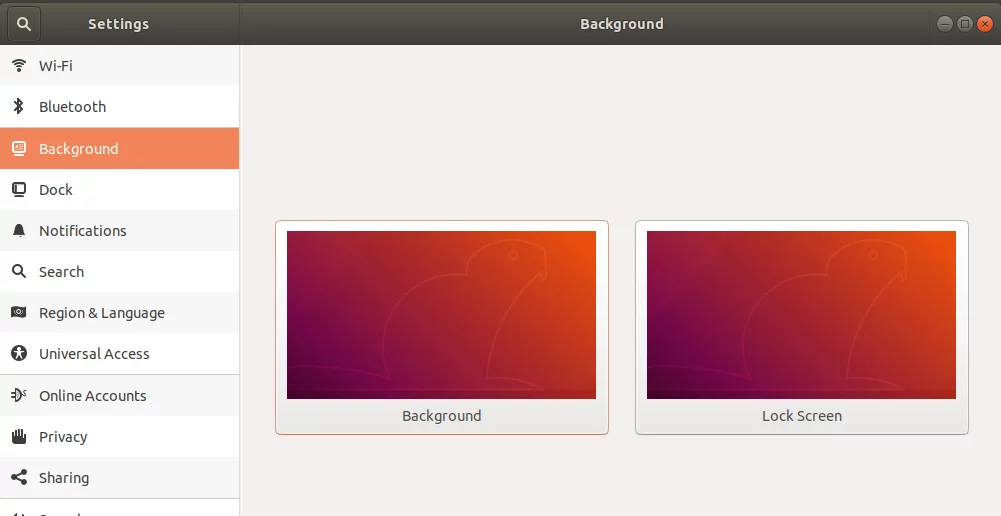Click the "Background" label under left preview
This screenshot has width=1001, height=516.
pyautogui.click(x=442, y=416)
